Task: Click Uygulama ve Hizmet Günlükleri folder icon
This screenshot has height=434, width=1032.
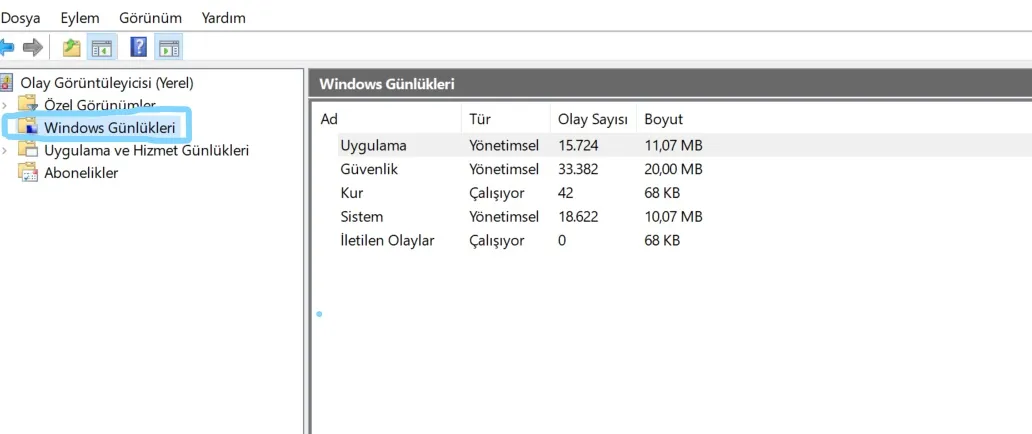Action: pyautogui.click(x=28, y=149)
